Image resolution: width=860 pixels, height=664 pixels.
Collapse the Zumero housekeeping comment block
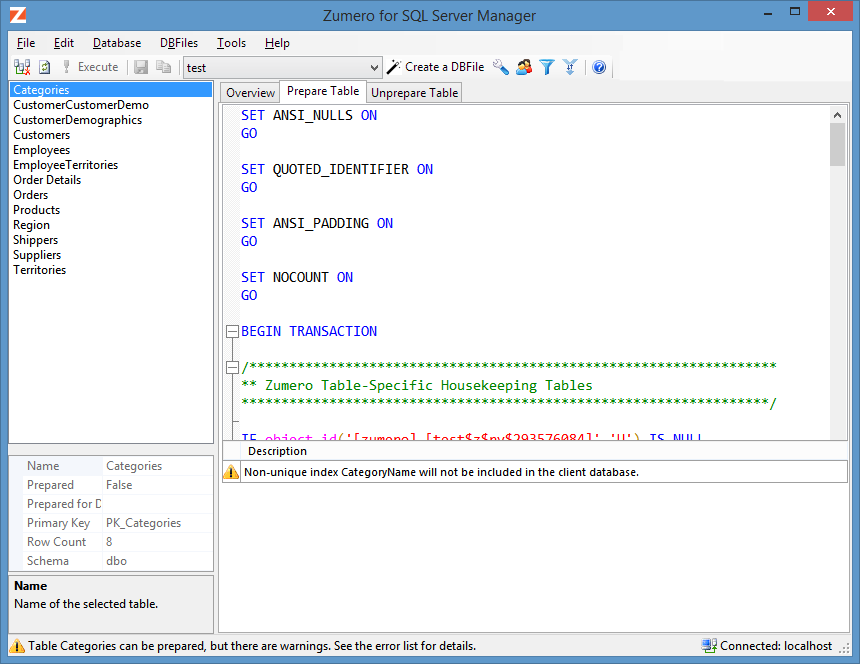(232, 367)
